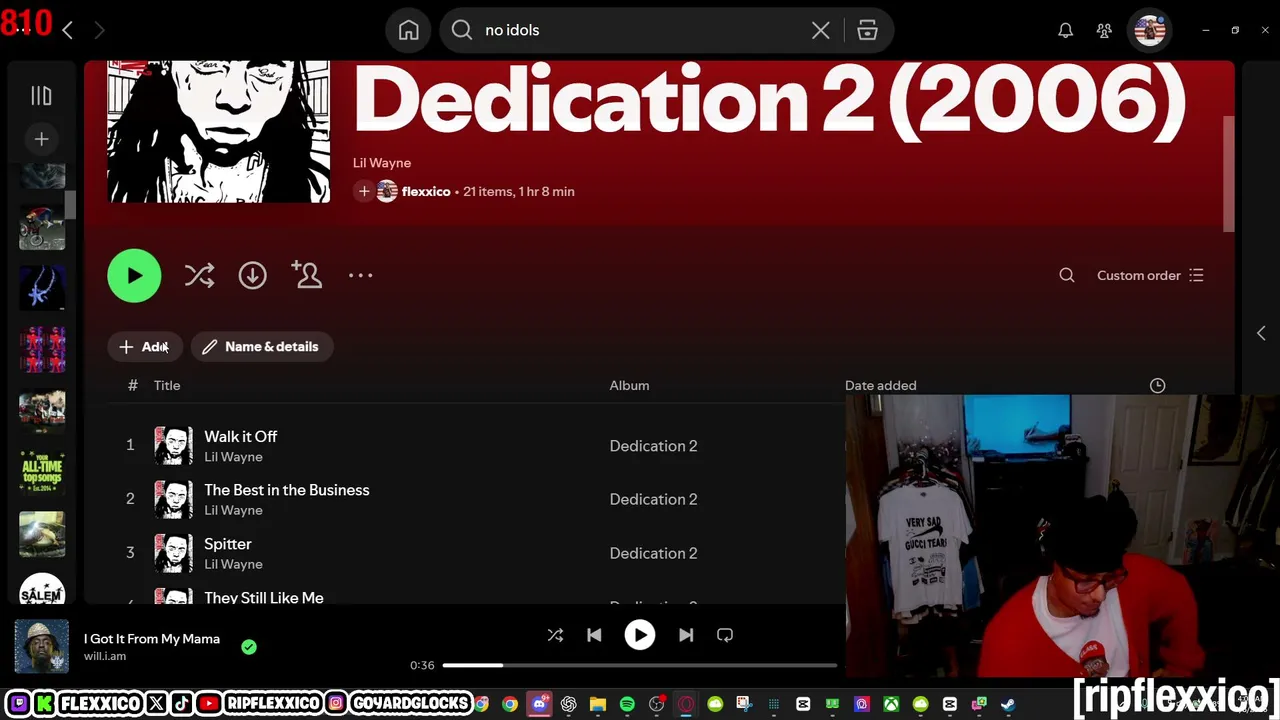Go forward with the right arrow
1280x720 pixels.
(x=99, y=31)
